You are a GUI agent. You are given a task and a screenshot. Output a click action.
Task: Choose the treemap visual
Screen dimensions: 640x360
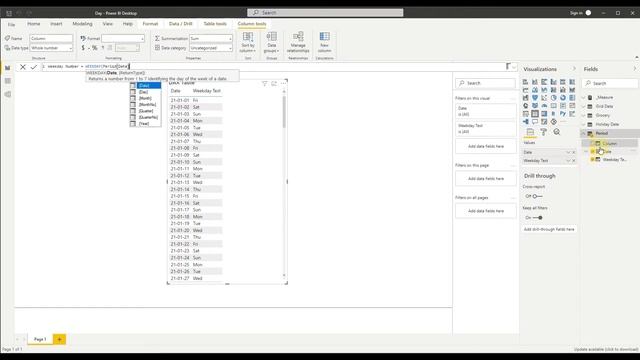(572, 98)
